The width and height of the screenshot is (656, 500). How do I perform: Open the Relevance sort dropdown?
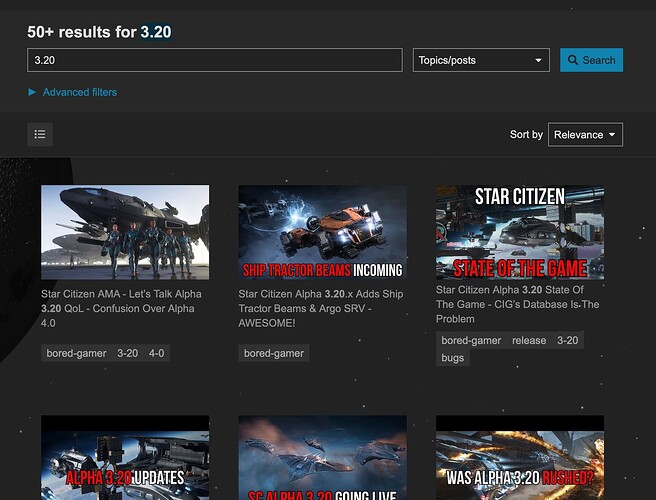[x=585, y=135]
